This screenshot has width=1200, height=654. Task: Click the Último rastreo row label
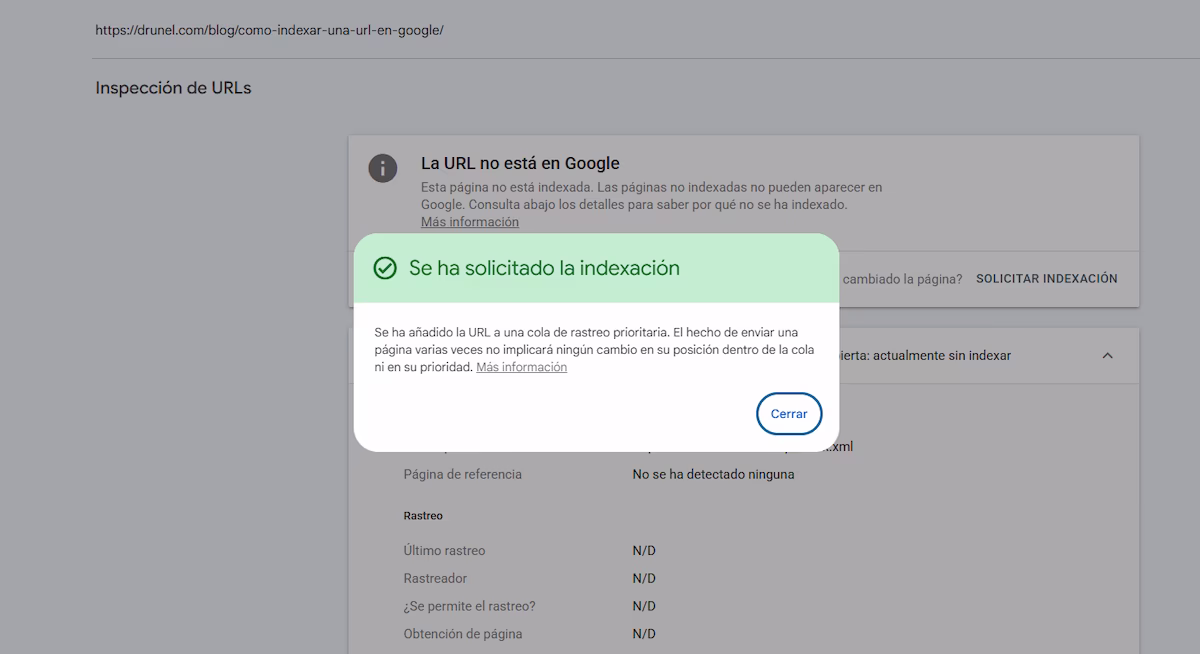tap(444, 550)
